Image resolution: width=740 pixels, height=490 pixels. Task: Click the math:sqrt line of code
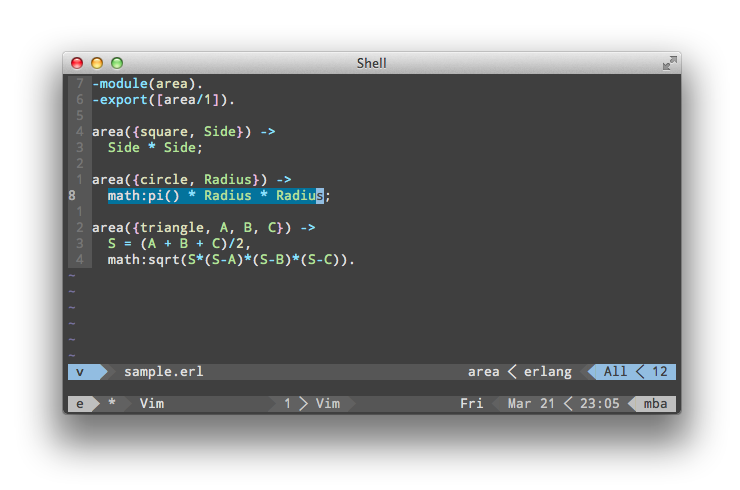tap(231, 260)
